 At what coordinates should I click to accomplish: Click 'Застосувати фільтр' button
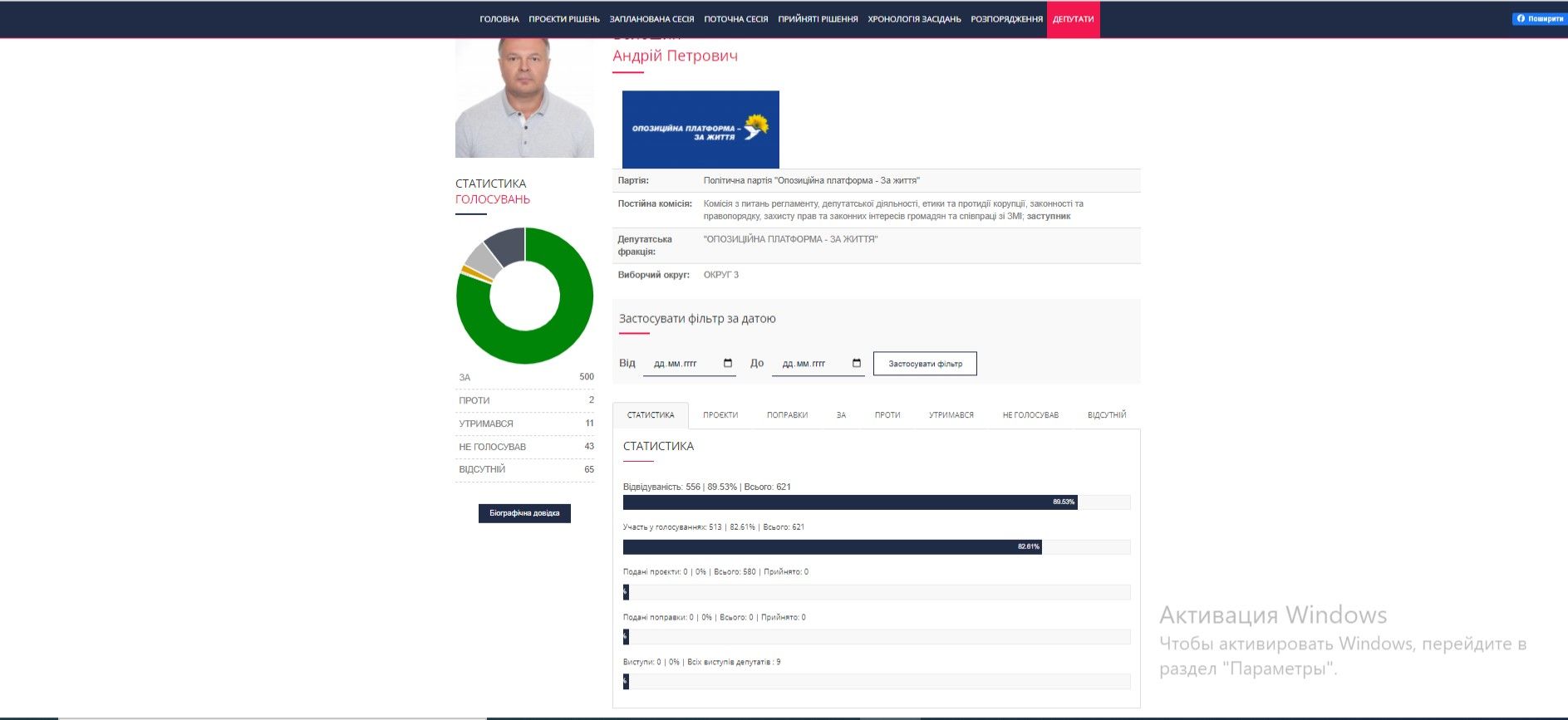[925, 364]
